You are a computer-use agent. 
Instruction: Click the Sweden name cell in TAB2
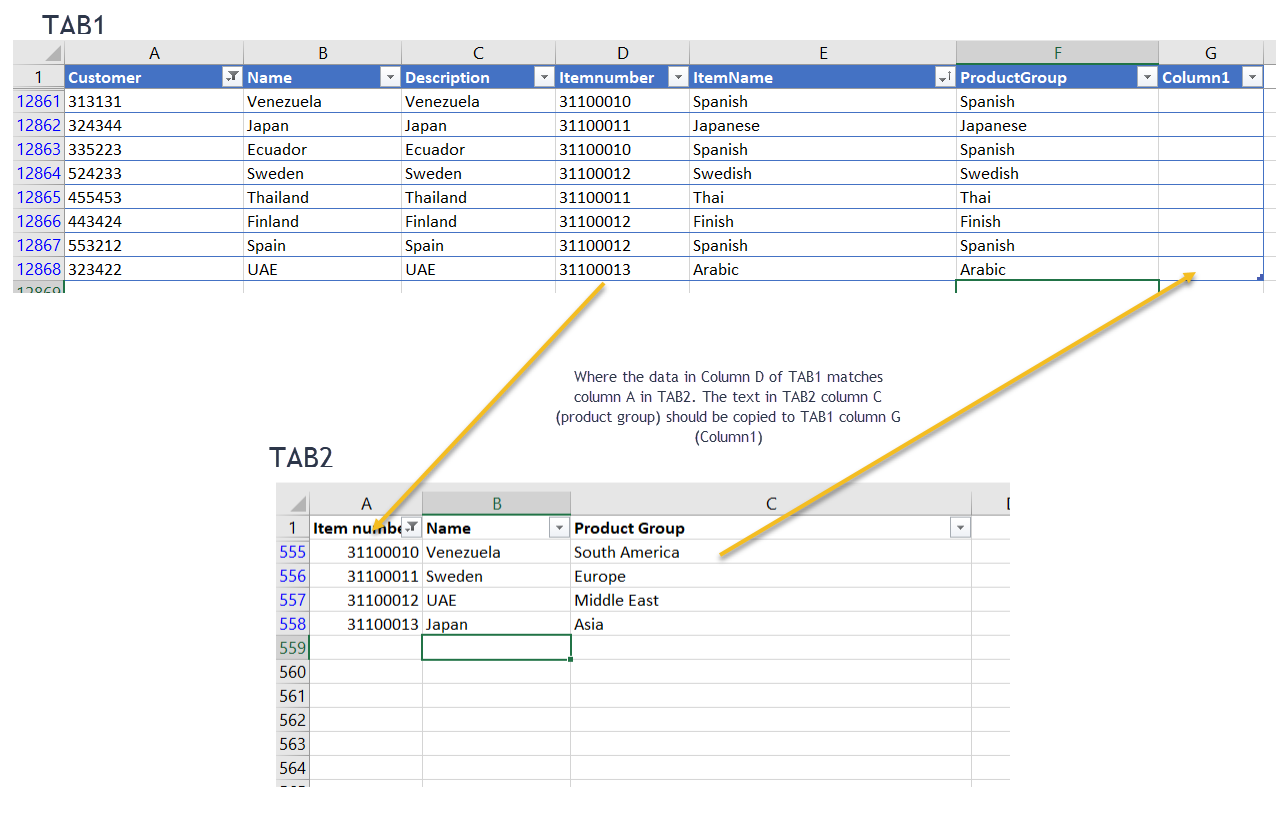(x=496, y=576)
